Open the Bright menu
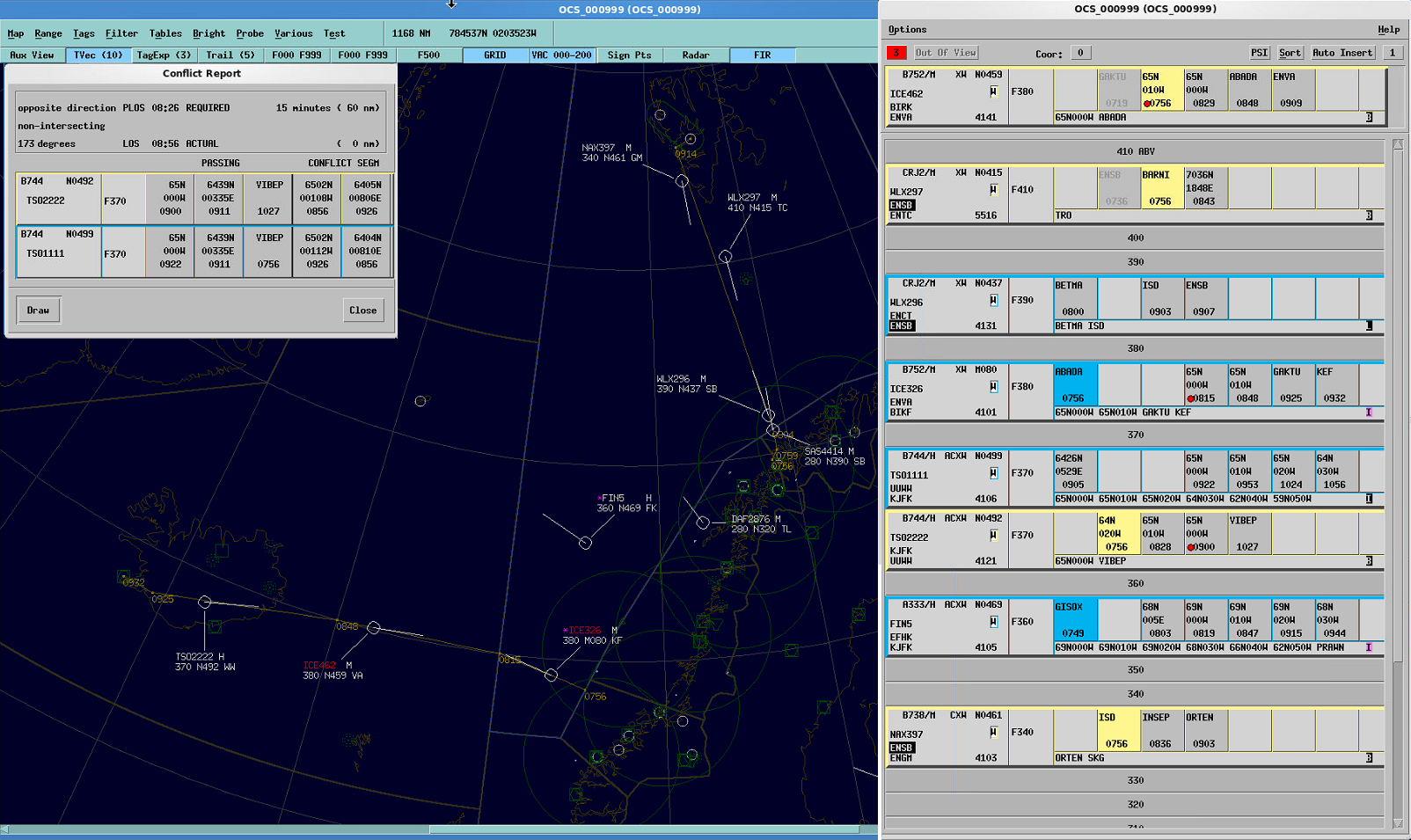Image resolution: width=1411 pixels, height=840 pixels. click(208, 33)
